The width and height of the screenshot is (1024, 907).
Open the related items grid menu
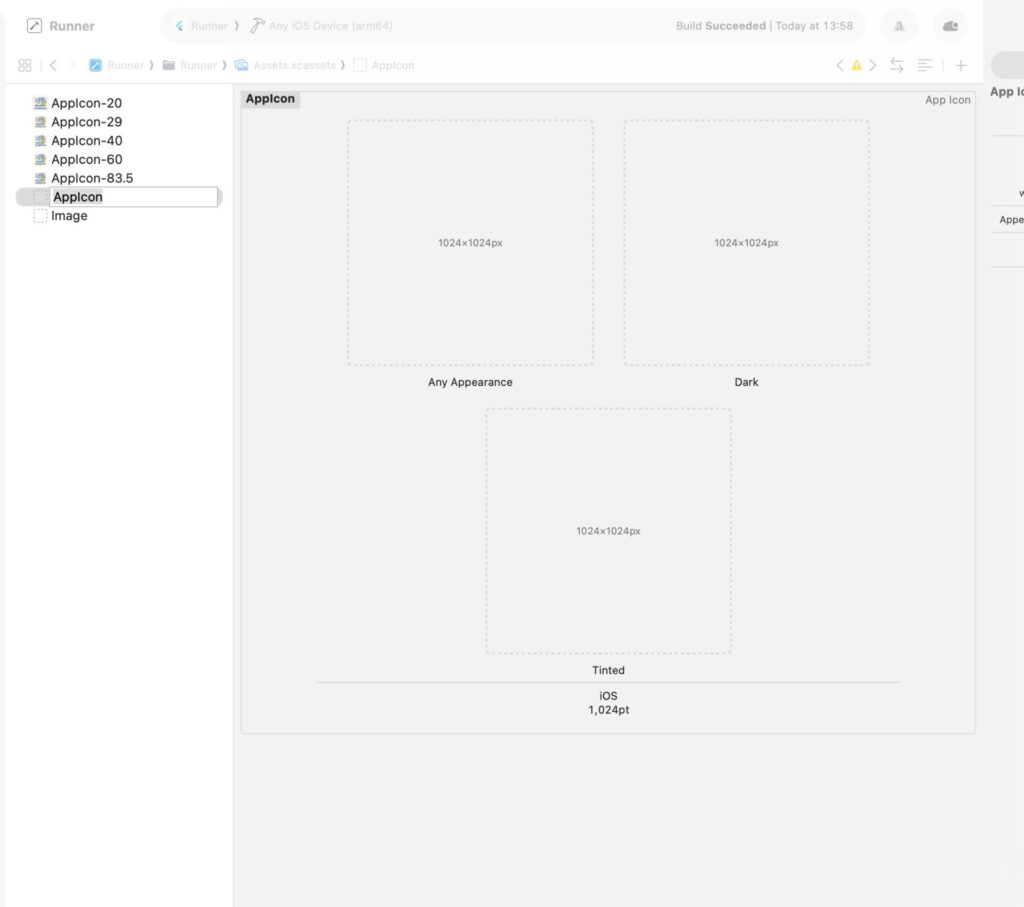click(x=25, y=65)
